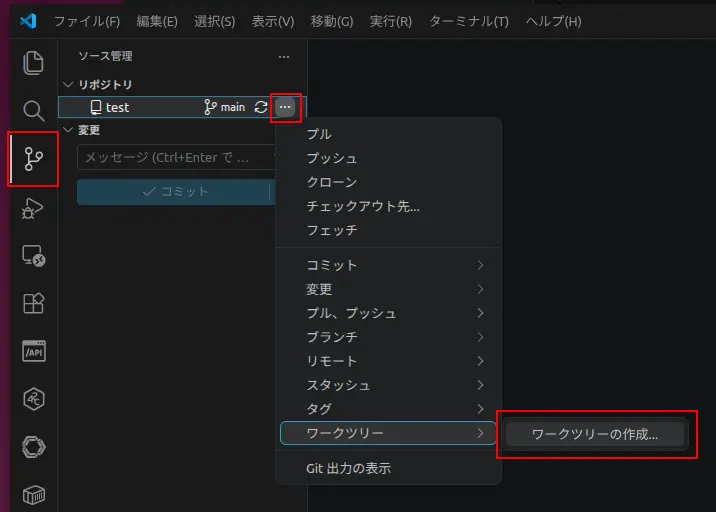Open the Extensions view icon
The image size is (716, 512).
(x=33, y=303)
